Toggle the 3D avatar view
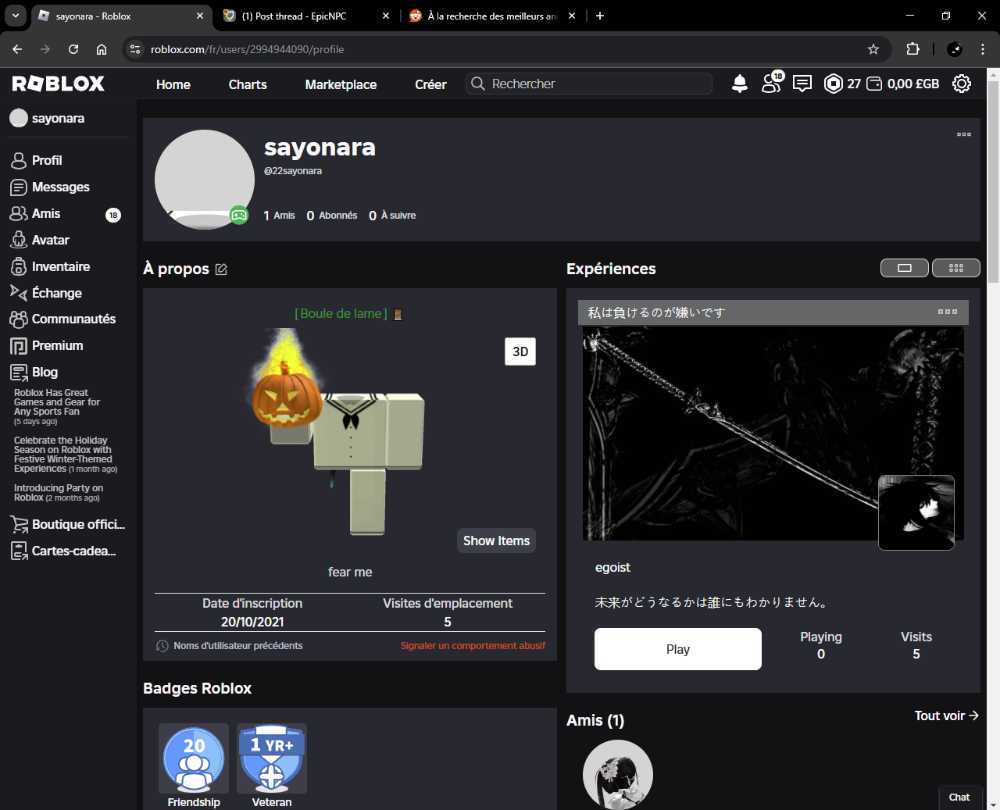This screenshot has width=1000, height=810. click(520, 351)
